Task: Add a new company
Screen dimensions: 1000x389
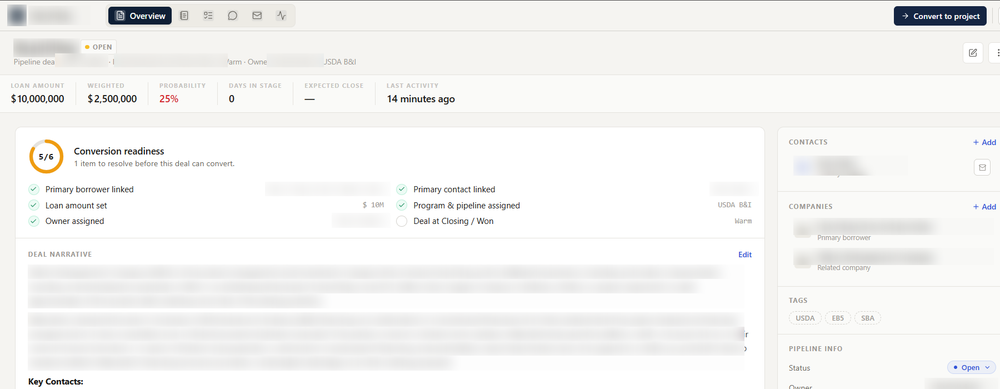Action: point(984,207)
